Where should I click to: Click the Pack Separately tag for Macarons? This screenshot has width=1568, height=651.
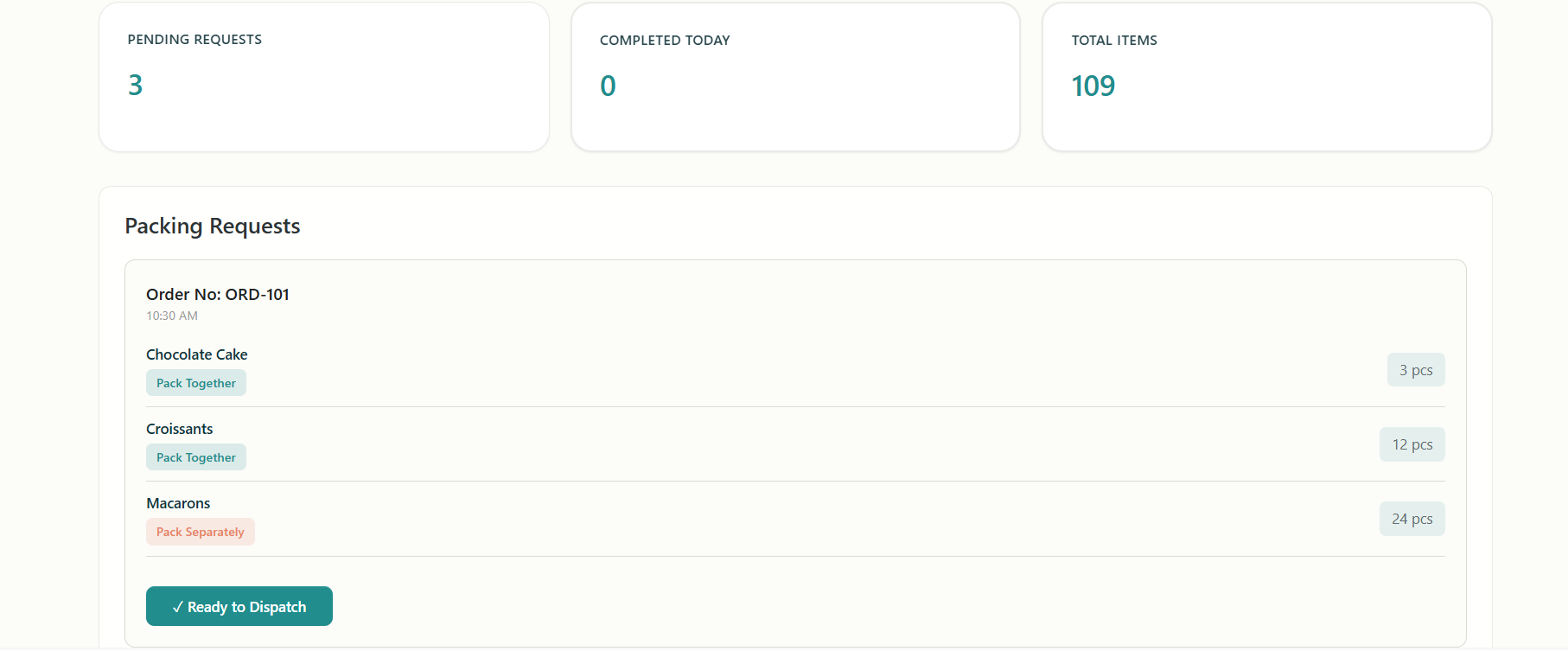coord(201,532)
